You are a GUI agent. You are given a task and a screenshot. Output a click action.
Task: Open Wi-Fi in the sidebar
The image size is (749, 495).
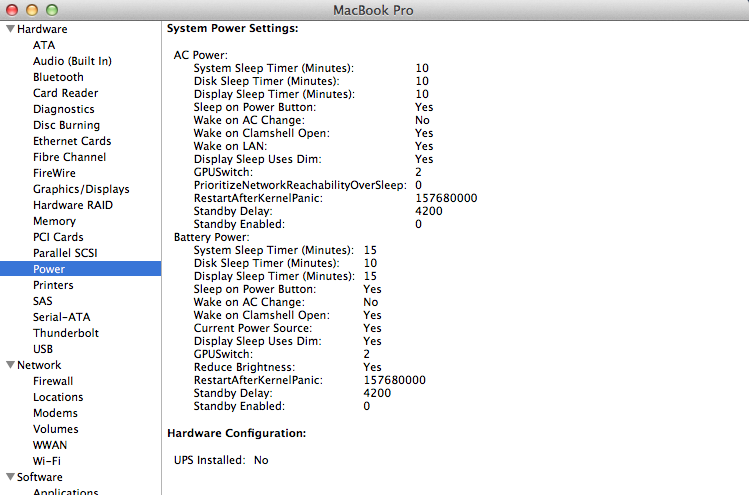coord(47,461)
